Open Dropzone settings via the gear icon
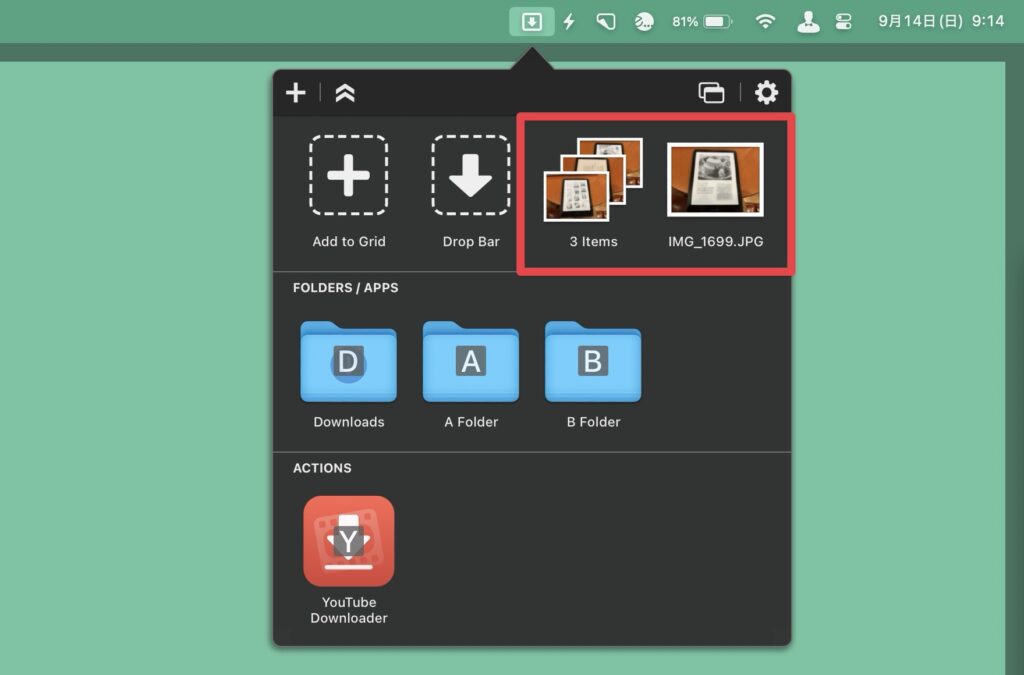Screen dimensions: 1024x675 (x=766, y=93)
